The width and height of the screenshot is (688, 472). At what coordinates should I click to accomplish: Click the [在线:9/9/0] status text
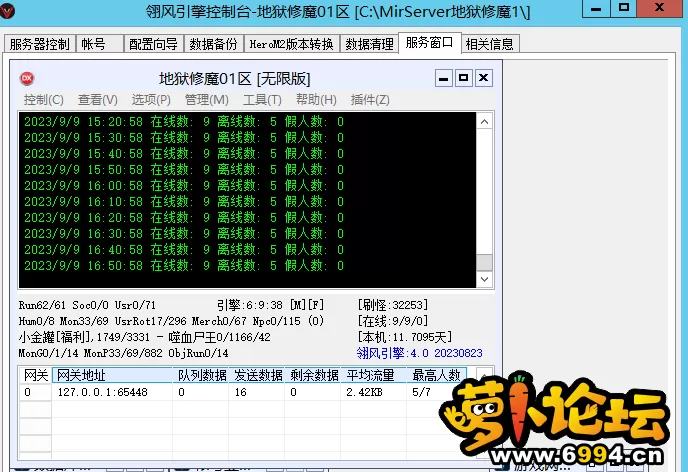[392, 321]
